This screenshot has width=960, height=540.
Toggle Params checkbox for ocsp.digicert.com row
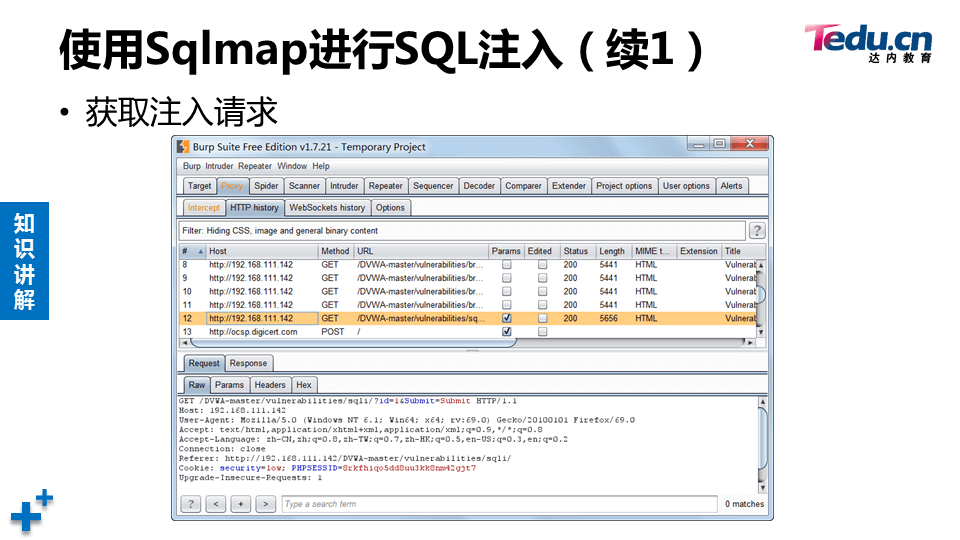506,332
